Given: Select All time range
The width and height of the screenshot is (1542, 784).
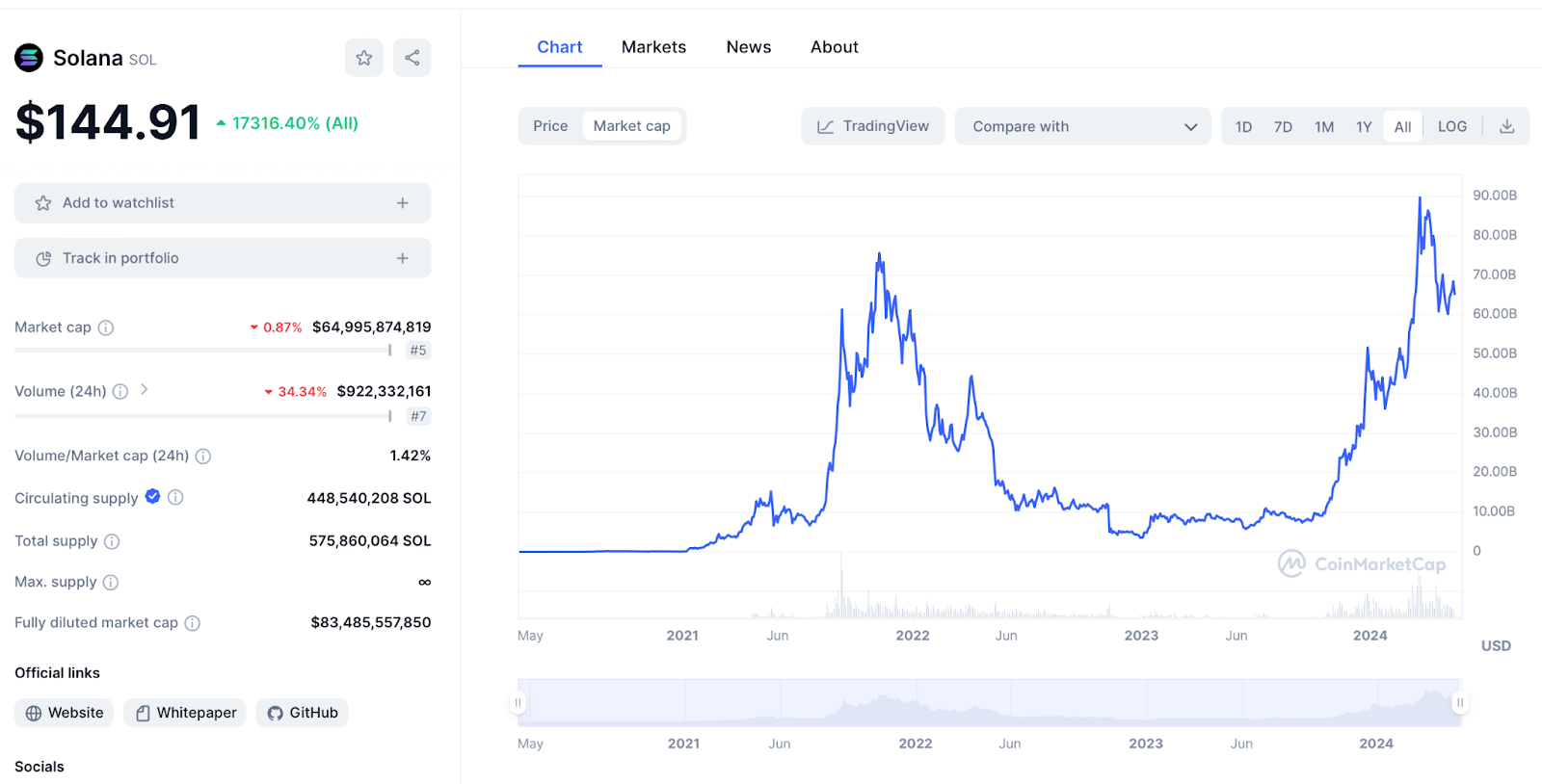Looking at the screenshot, I should pos(1403,126).
